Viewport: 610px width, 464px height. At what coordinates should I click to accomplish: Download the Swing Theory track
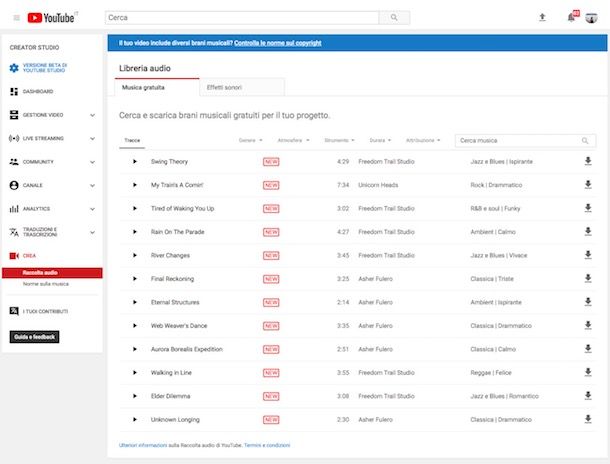point(588,161)
